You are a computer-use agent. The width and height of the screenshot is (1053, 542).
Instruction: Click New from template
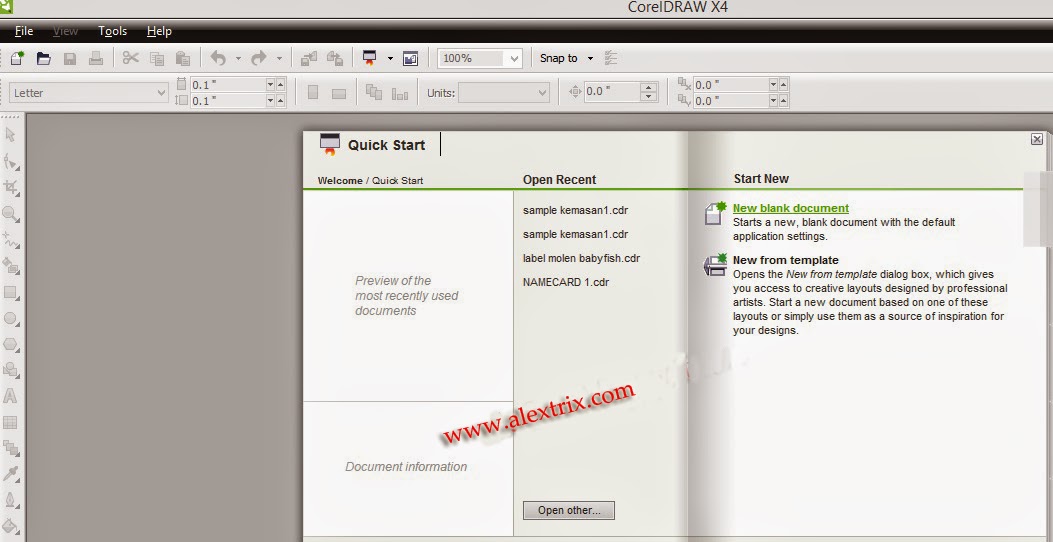785,260
